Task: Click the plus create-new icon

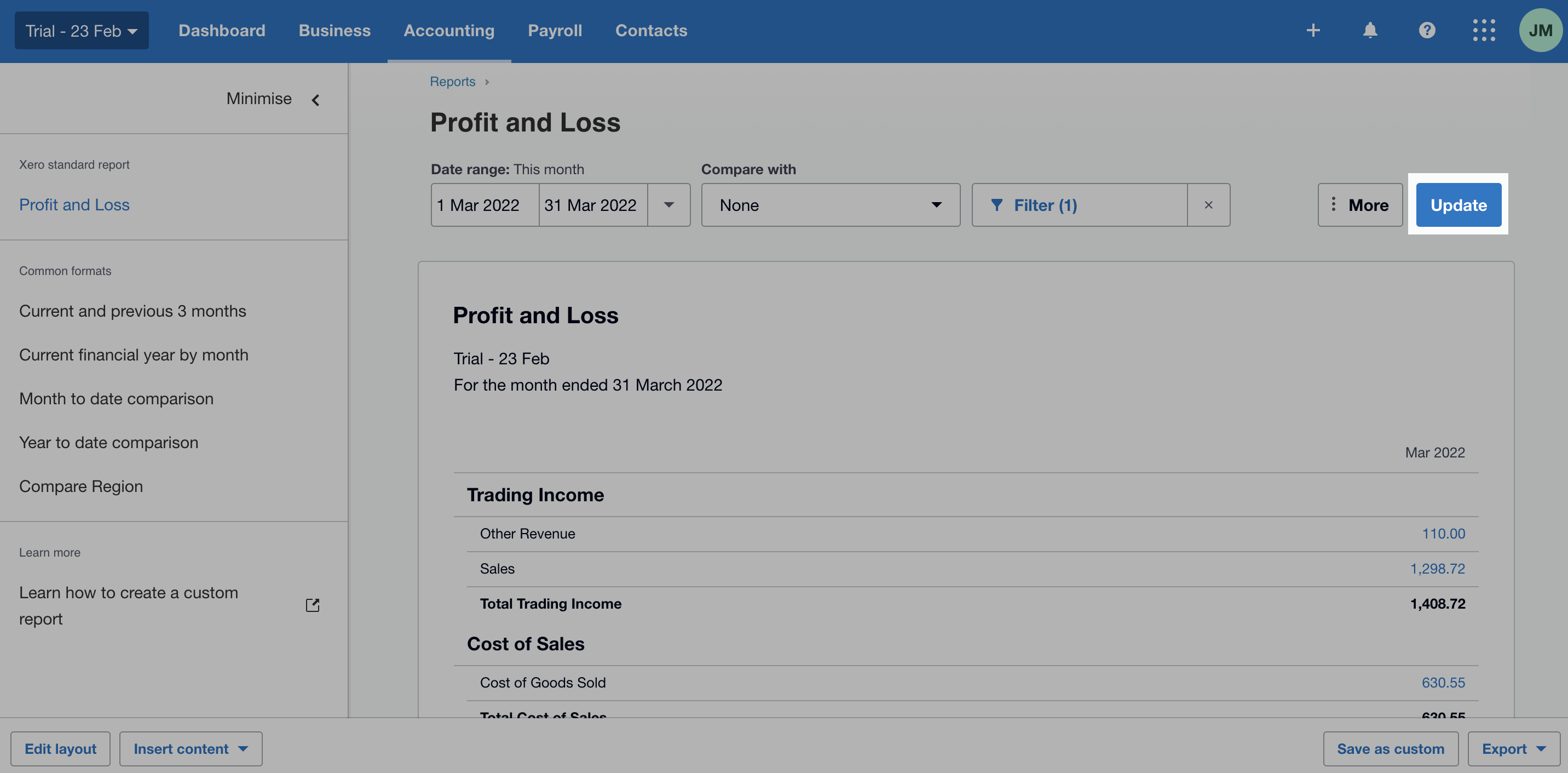Action: pos(1313,31)
